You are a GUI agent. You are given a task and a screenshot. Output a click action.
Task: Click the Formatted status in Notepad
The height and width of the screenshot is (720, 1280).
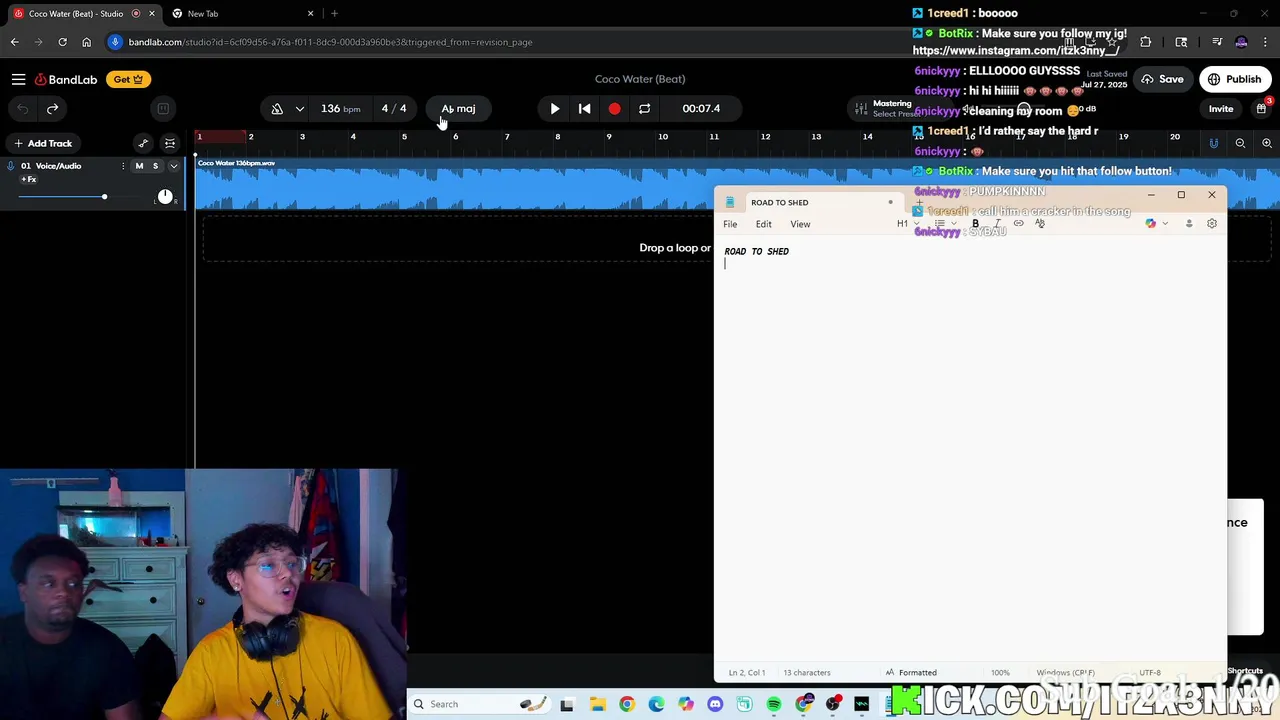click(x=911, y=673)
